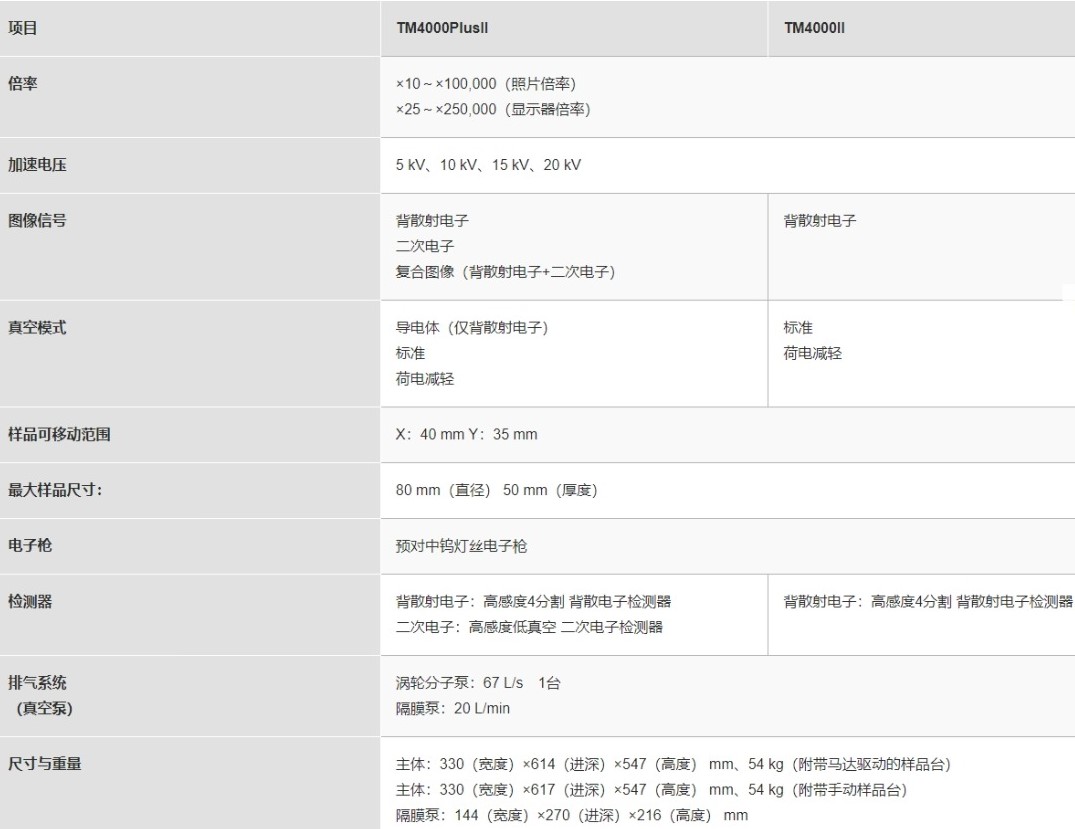Select the 5 kV、10 kV、15 kV、20 kV value
This screenshot has width=1075, height=829.
(488, 165)
